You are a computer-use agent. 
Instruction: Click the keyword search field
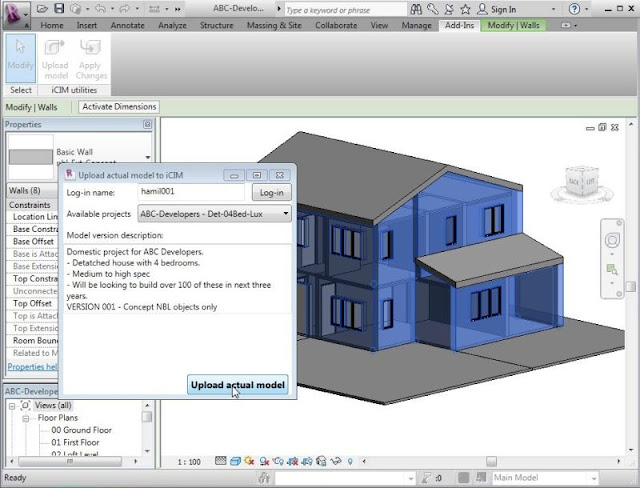(345, 10)
